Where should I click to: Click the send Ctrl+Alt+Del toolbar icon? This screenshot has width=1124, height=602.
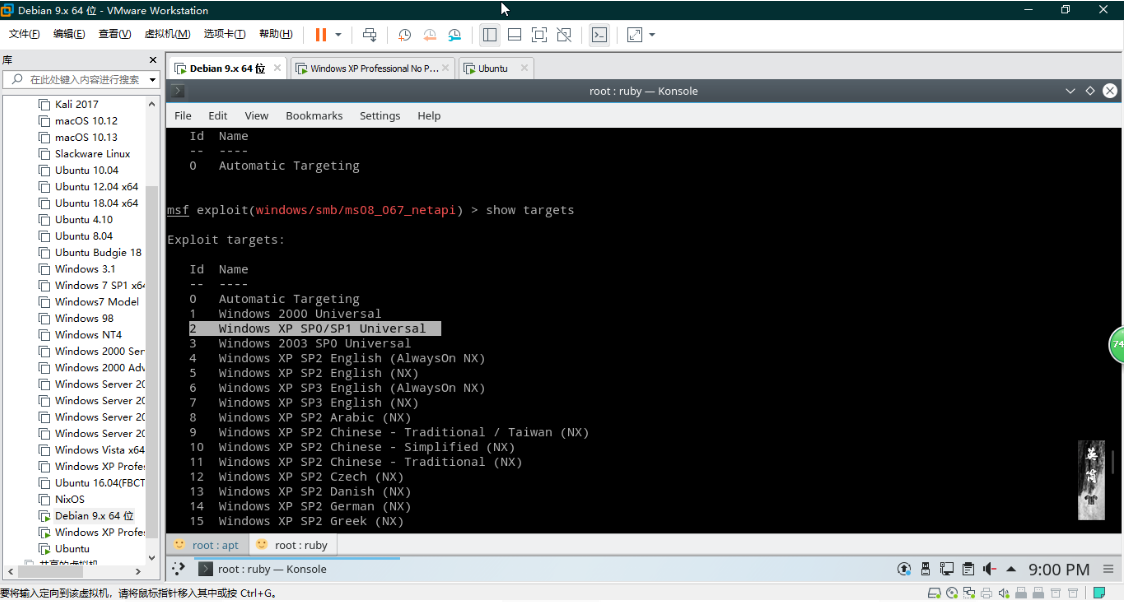coord(370,34)
